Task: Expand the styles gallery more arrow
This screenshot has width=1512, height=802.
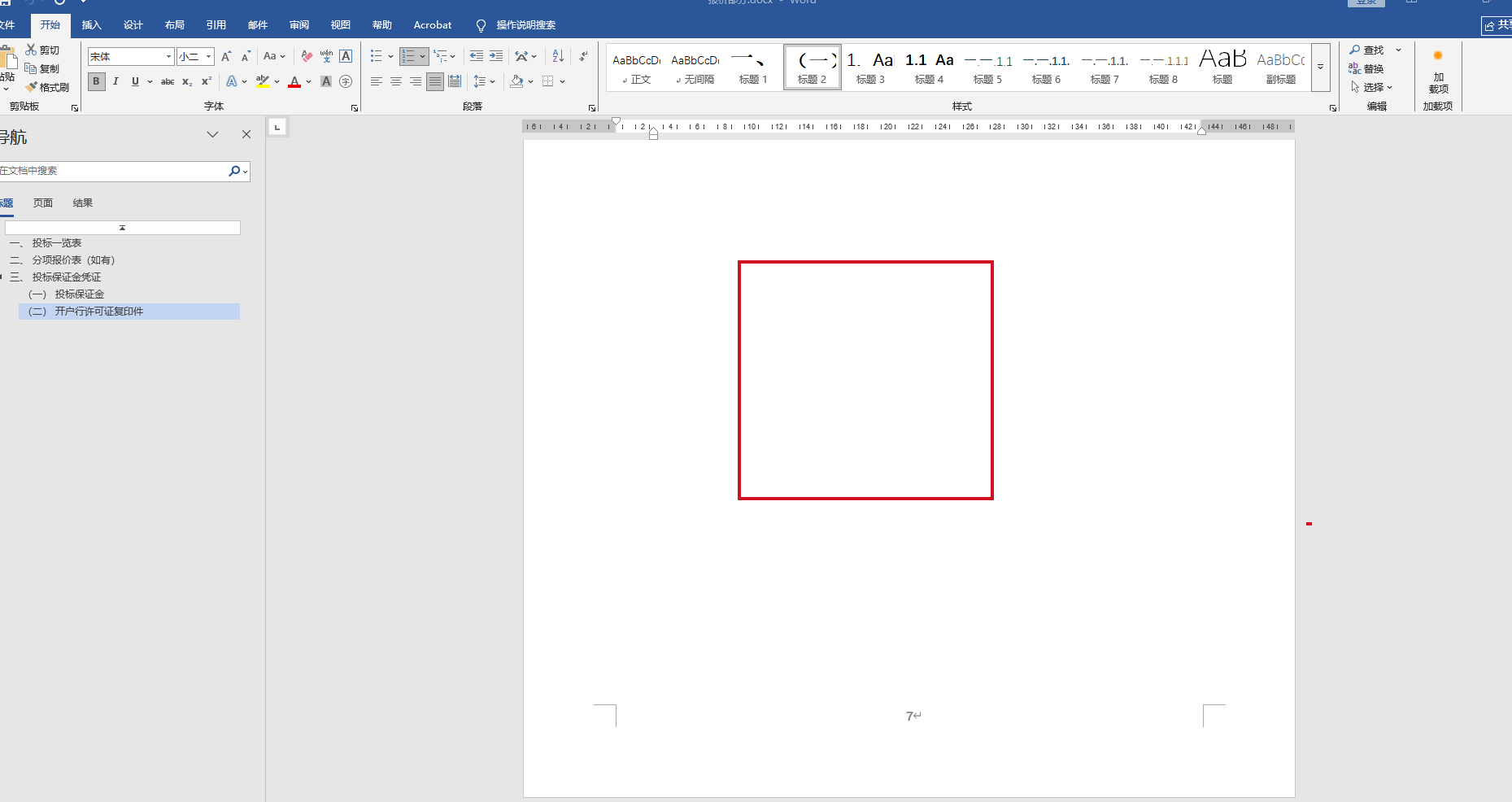Action: pos(1320,67)
